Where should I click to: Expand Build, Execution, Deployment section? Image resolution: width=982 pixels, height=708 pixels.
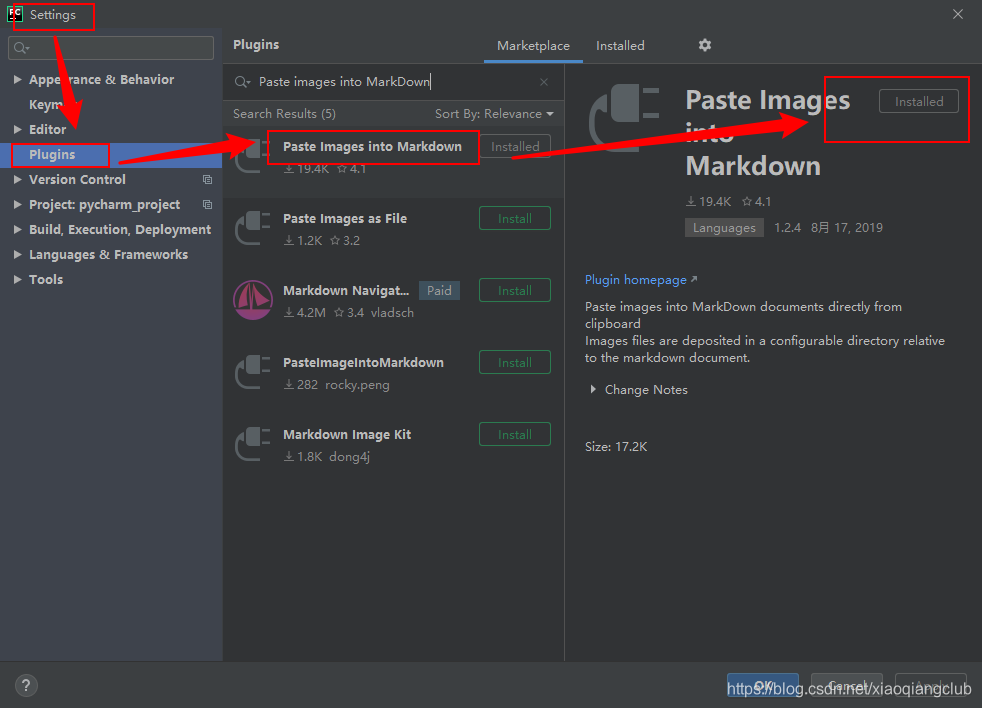coord(18,230)
